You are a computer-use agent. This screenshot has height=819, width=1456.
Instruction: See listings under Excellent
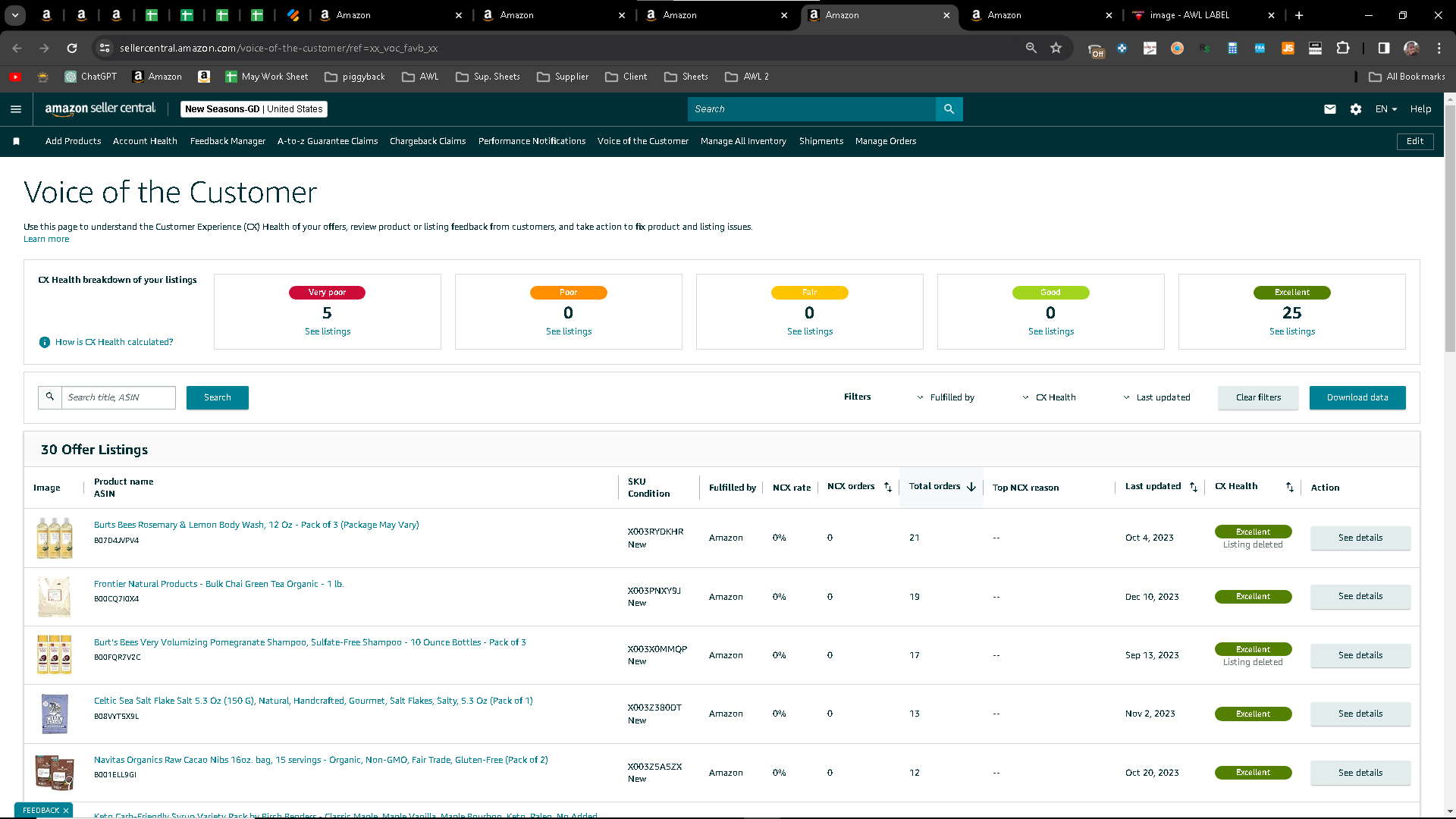(x=1292, y=331)
